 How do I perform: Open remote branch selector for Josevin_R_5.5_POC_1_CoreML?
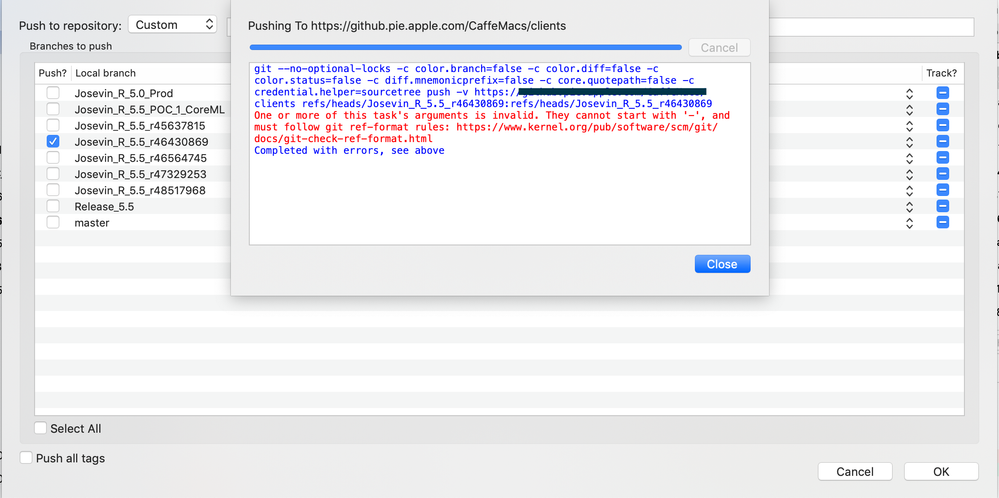coord(909,110)
